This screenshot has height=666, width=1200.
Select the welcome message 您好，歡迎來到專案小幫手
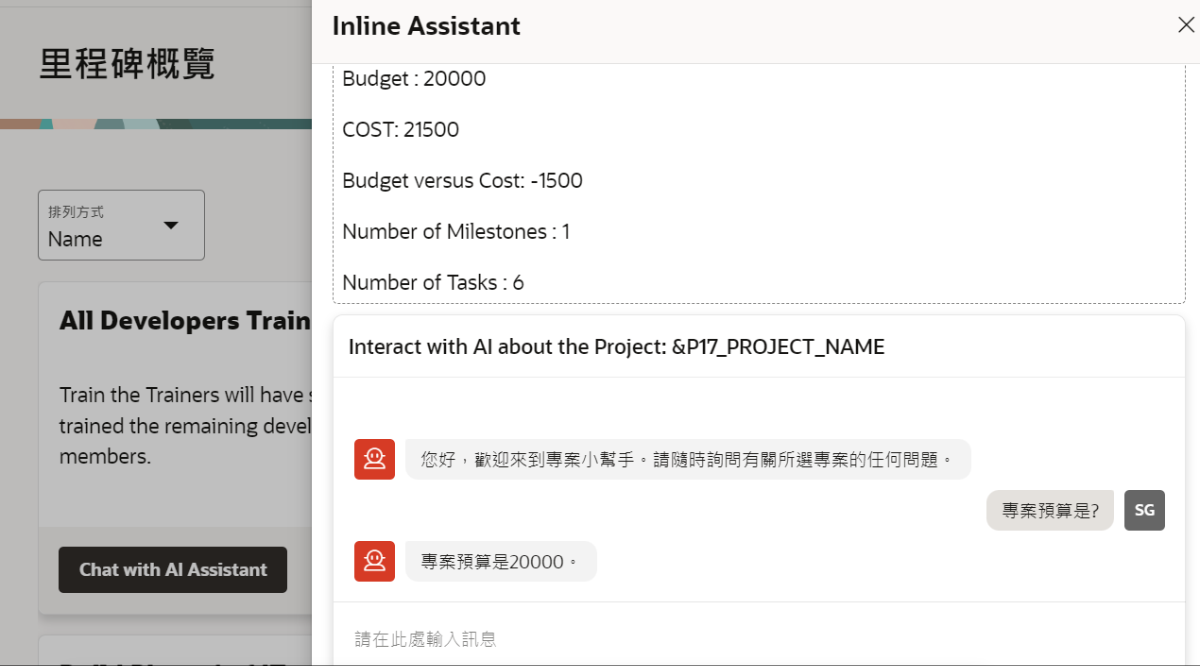point(688,459)
